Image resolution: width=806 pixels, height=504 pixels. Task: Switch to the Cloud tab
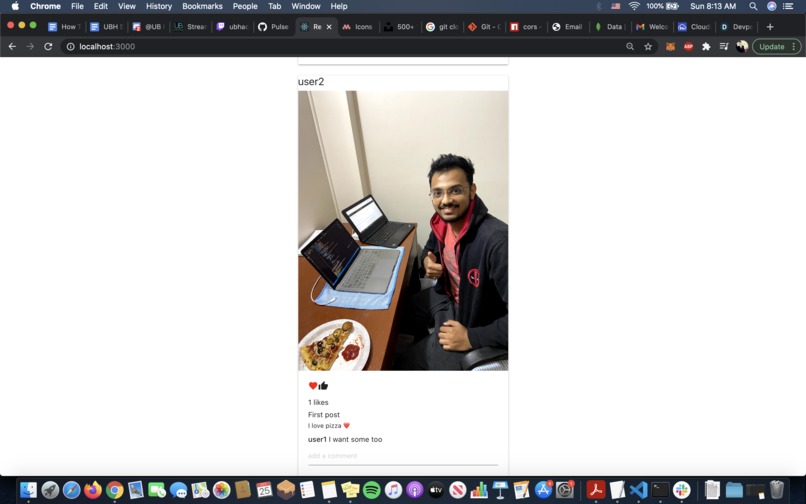(694, 27)
